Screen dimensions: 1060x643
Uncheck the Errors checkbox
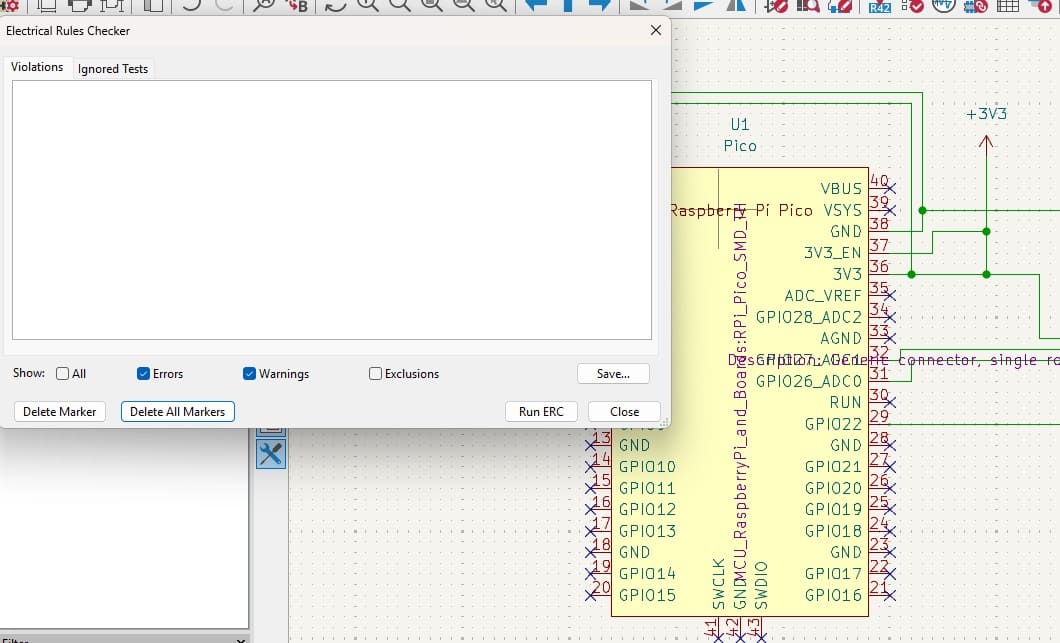tap(143, 374)
